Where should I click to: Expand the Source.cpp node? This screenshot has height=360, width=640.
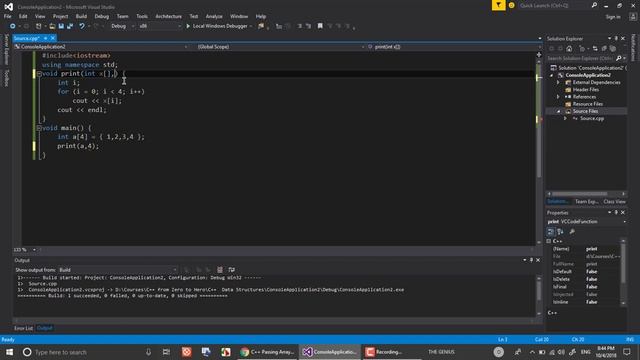point(565,118)
